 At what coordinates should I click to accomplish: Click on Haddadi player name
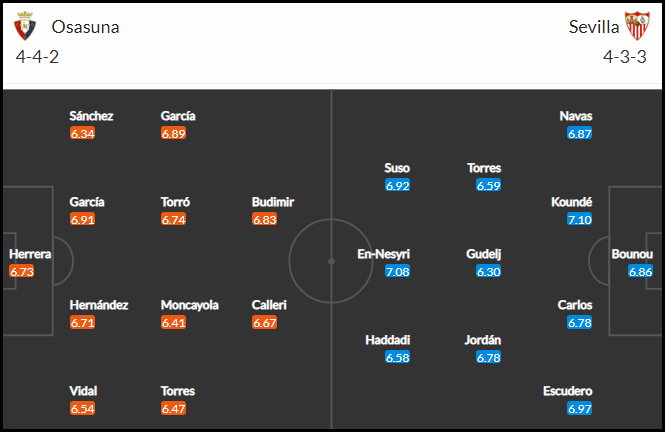point(388,340)
